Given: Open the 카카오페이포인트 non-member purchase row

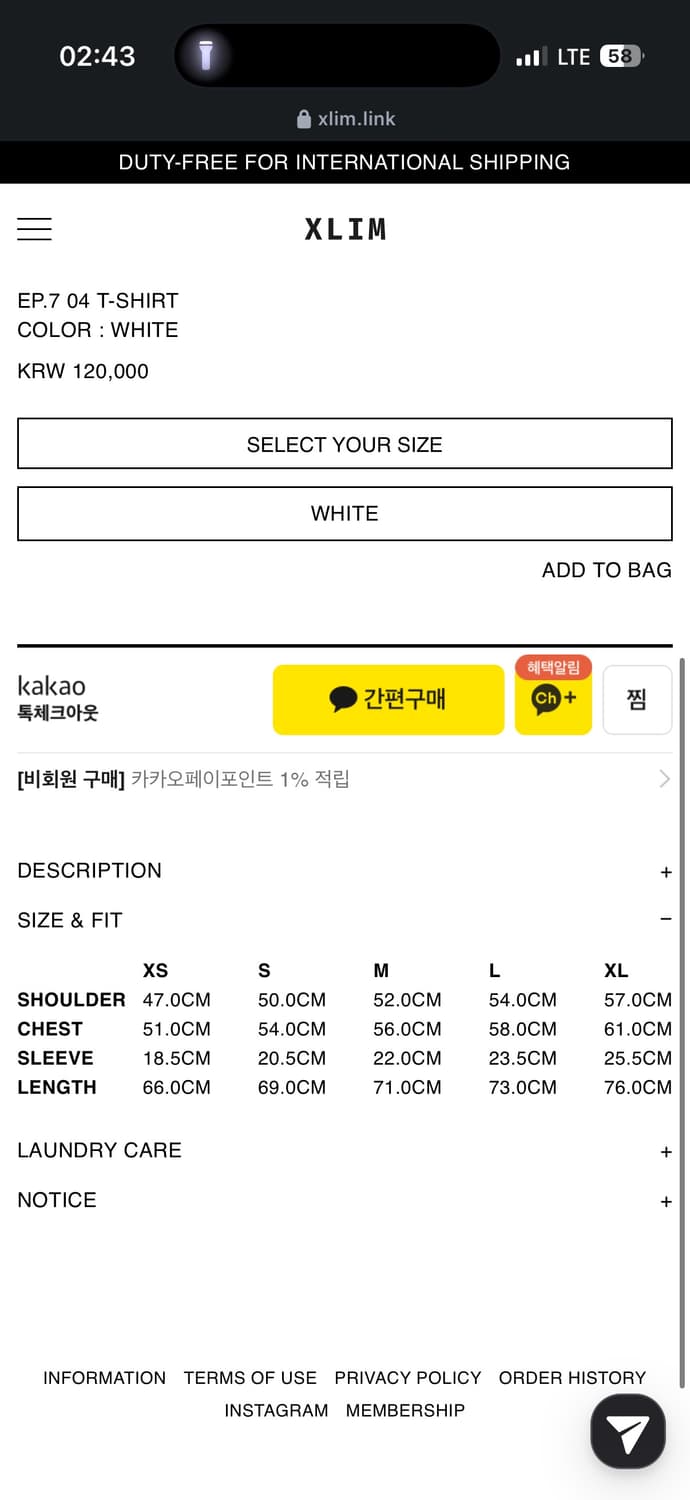Looking at the screenshot, I should click(345, 779).
